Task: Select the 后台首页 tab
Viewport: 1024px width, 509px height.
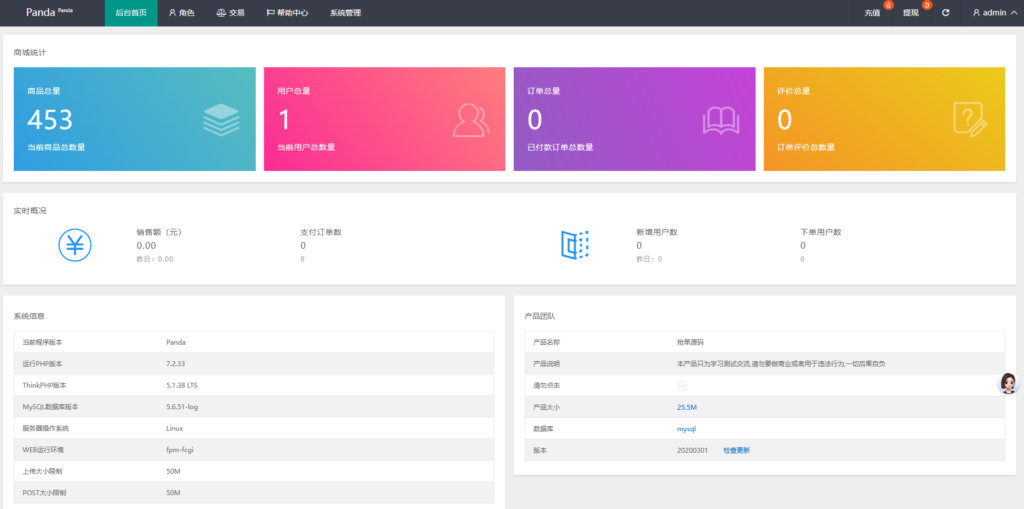Action: [x=131, y=13]
